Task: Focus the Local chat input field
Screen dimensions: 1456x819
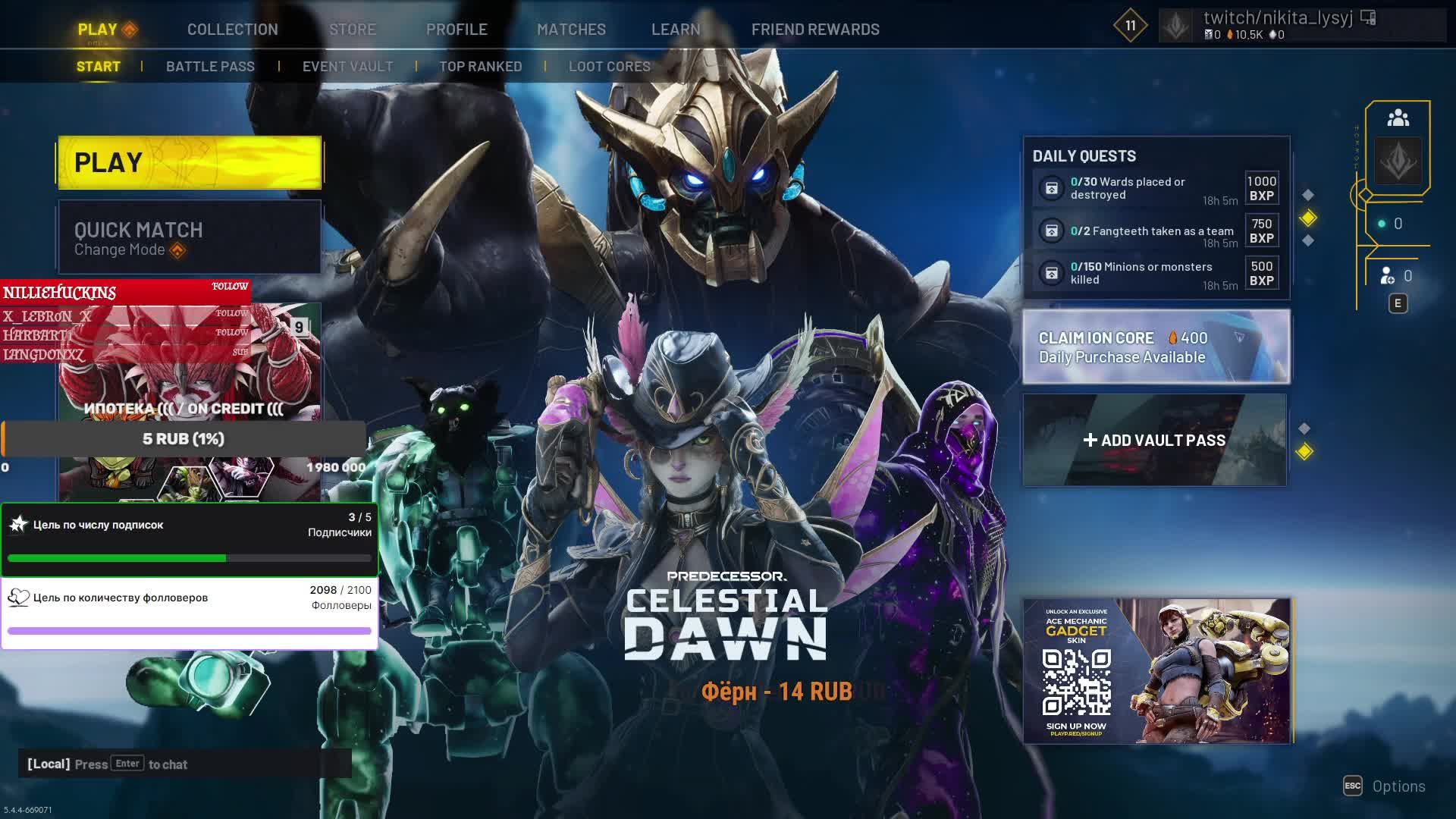Action: 185,764
